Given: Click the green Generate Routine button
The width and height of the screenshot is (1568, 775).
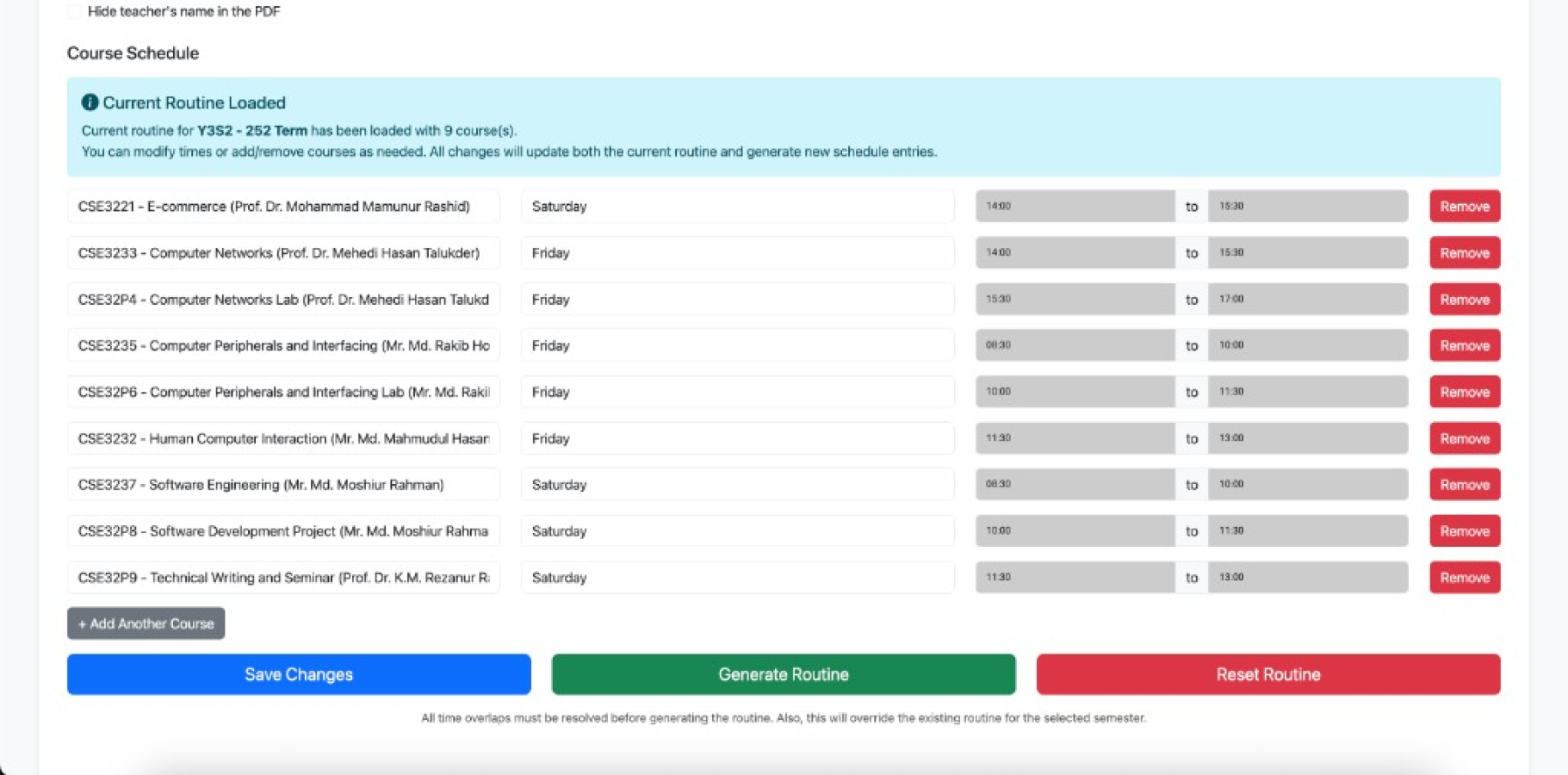Looking at the screenshot, I should pyautogui.click(x=784, y=674).
